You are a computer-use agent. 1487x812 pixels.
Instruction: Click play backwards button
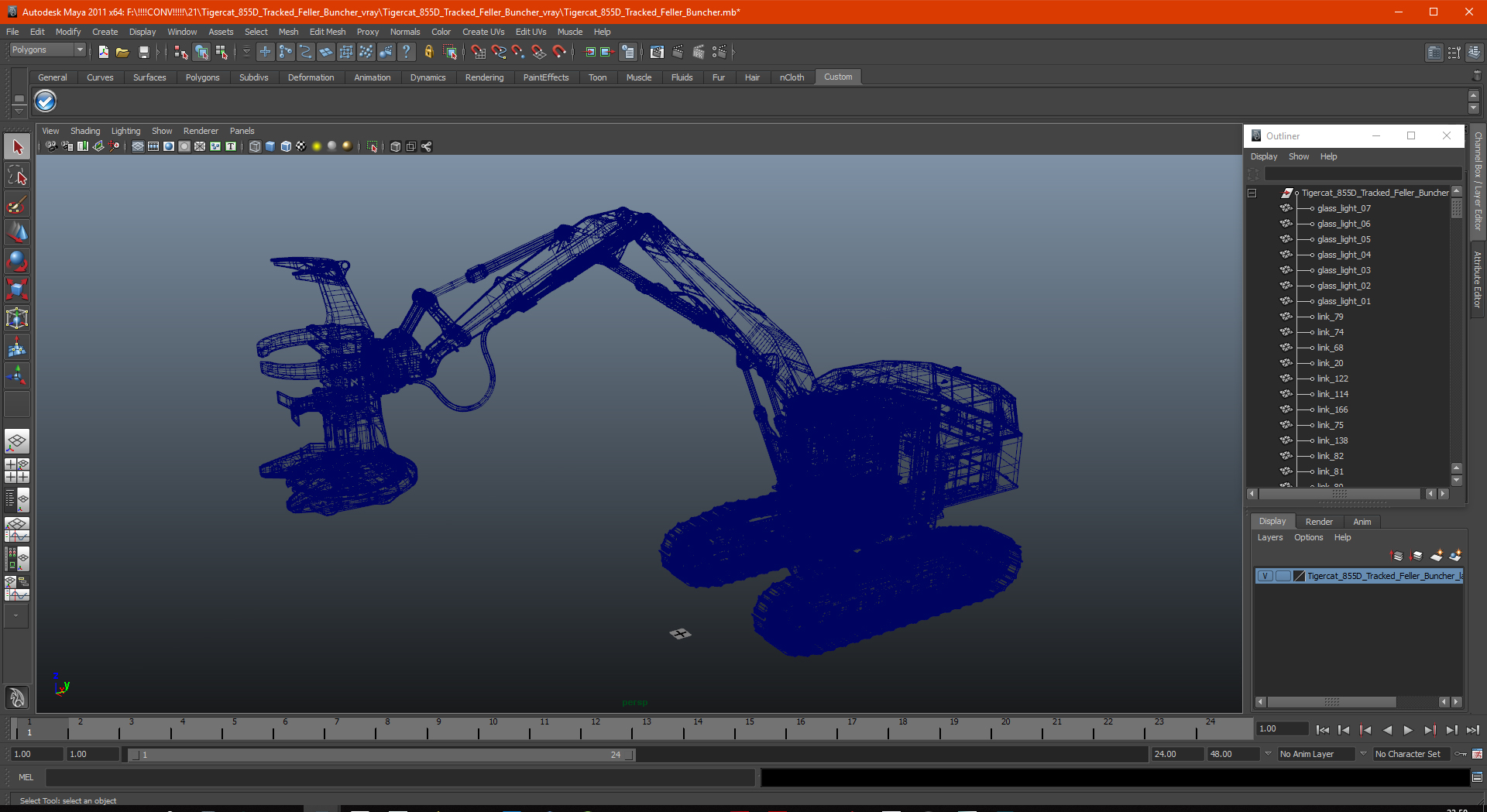(x=1387, y=730)
